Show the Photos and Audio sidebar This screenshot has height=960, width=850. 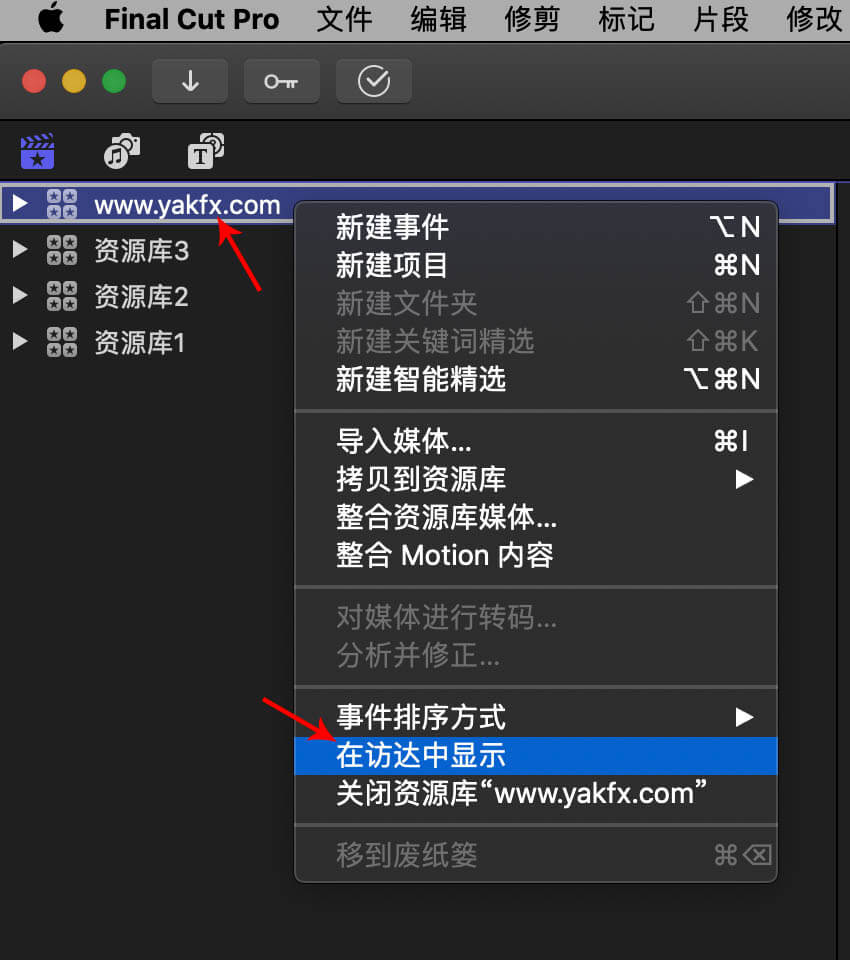coord(121,151)
